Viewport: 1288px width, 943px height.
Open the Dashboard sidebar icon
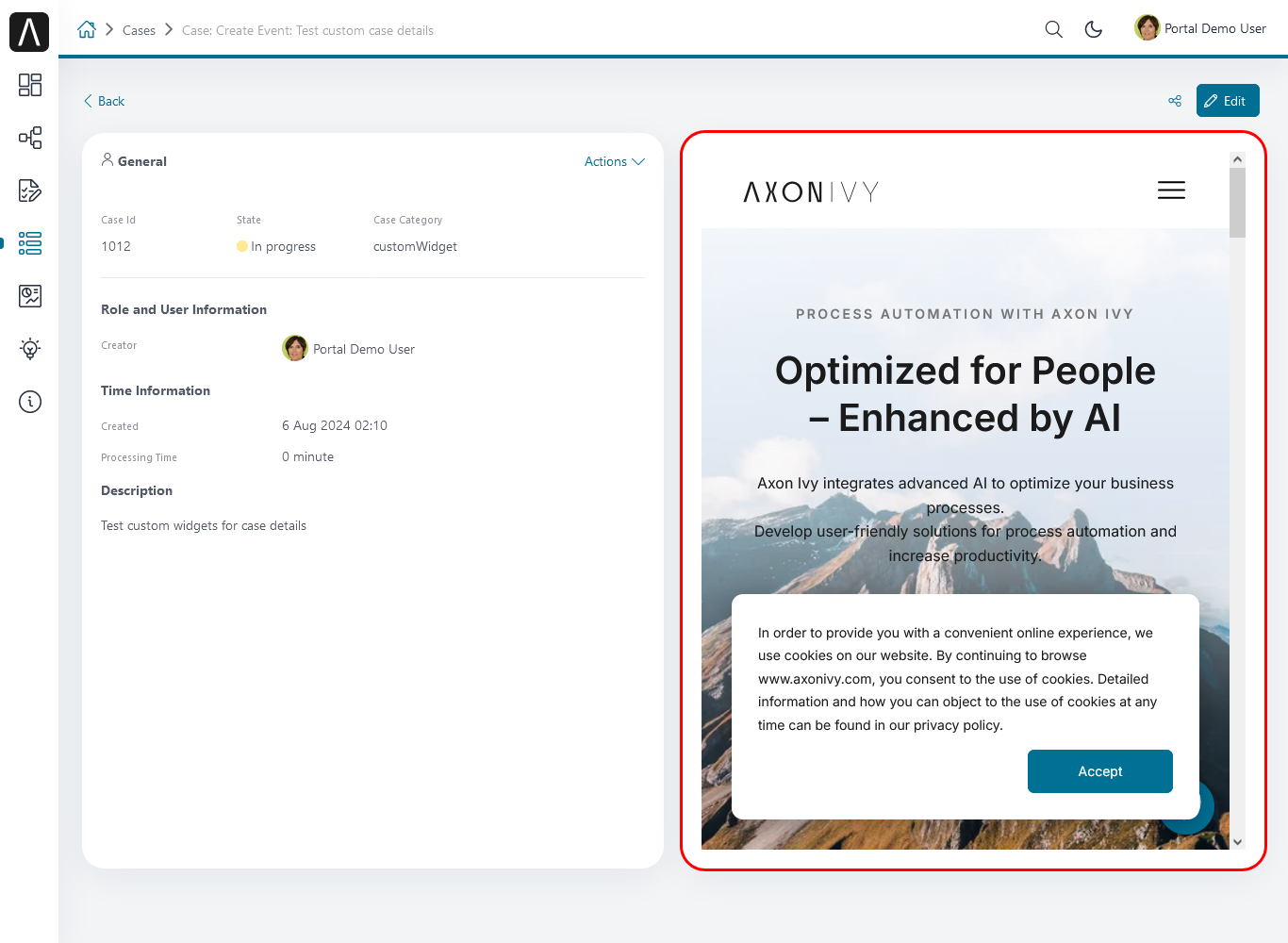[30, 85]
